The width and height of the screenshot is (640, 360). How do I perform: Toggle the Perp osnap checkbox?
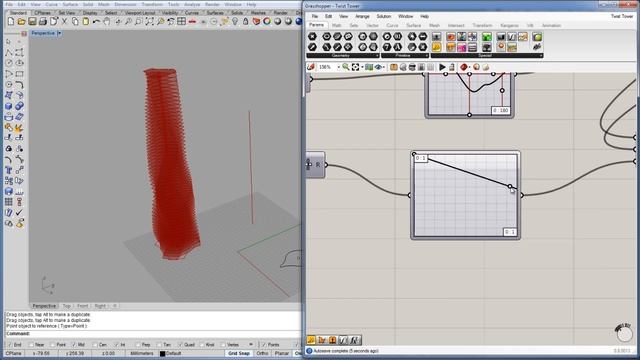(x=138, y=345)
